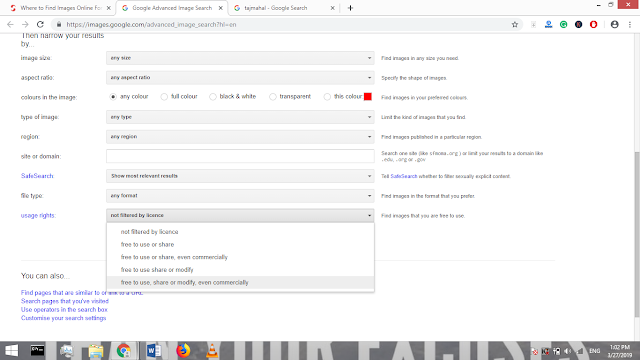Screen dimensions: 640x360
Task: Click the dark round extension icon
Action: pos(578,24)
